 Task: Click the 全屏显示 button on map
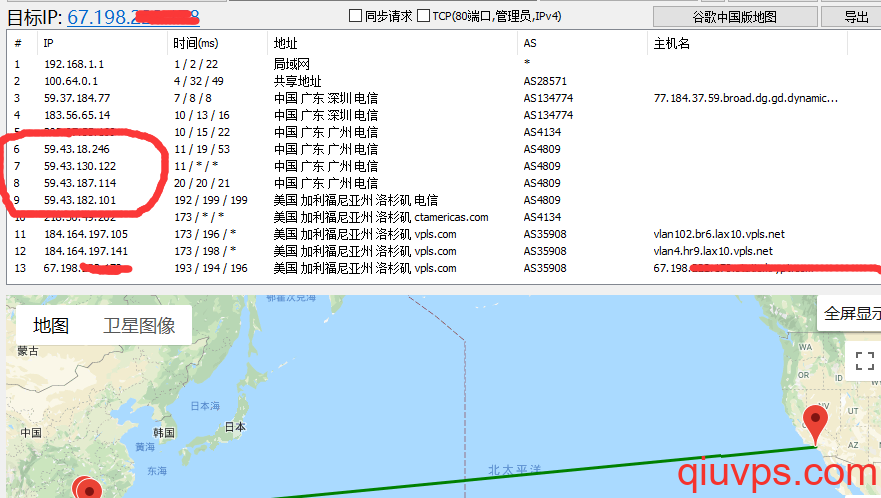[852, 313]
